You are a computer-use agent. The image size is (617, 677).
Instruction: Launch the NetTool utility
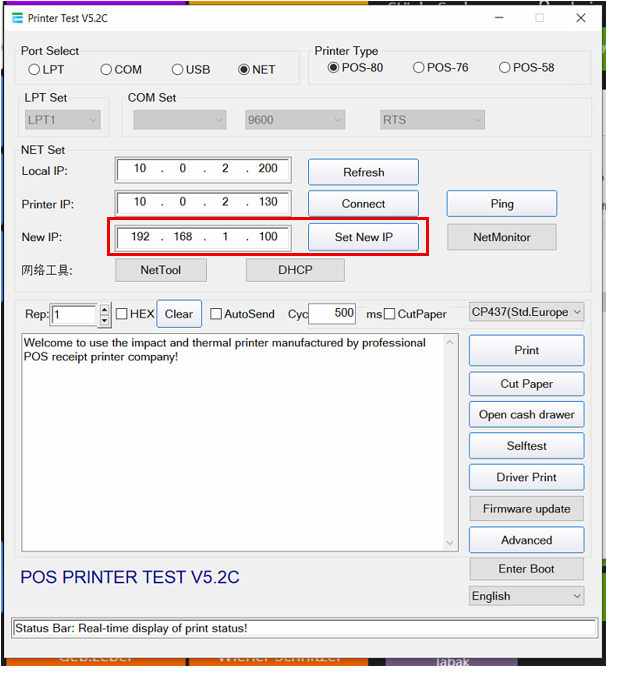[160, 270]
